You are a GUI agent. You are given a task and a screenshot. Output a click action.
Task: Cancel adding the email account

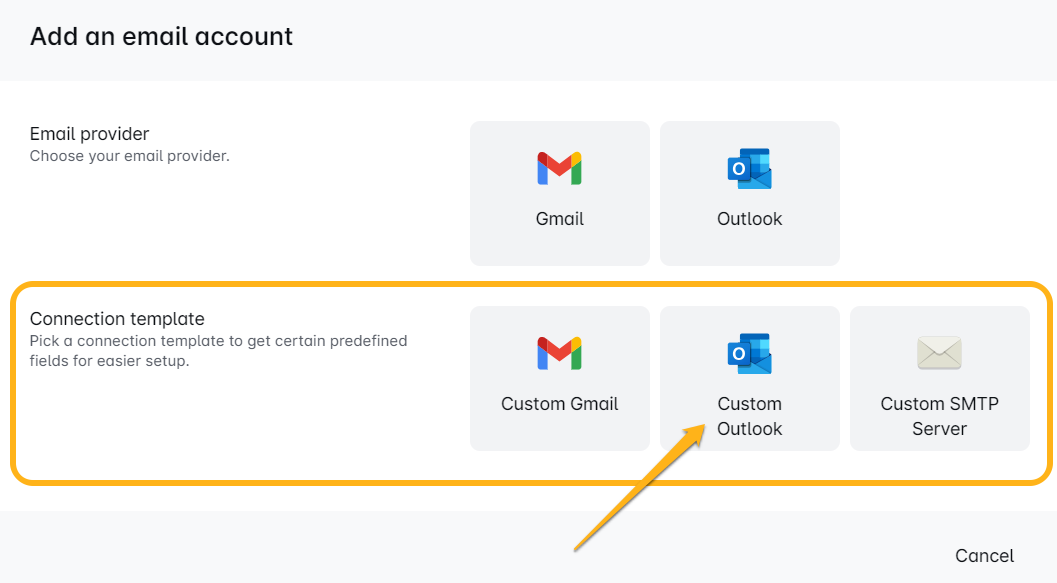pos(984,556)
